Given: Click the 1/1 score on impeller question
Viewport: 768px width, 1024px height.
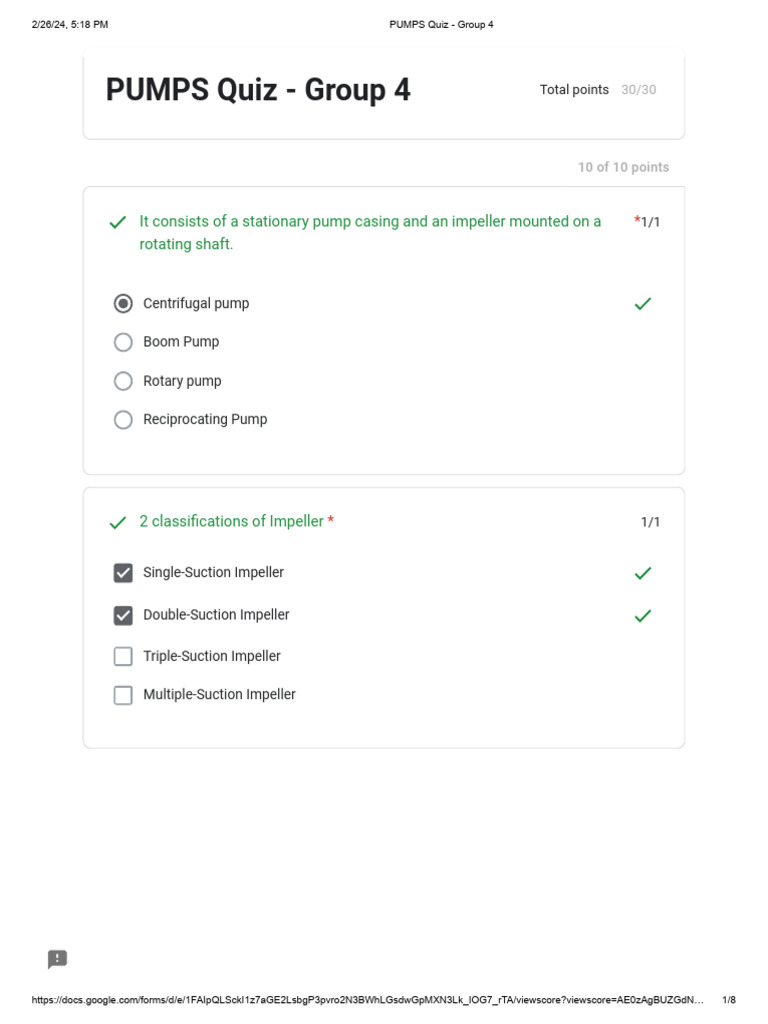Looking at the screenshot, I should [650, 522].
